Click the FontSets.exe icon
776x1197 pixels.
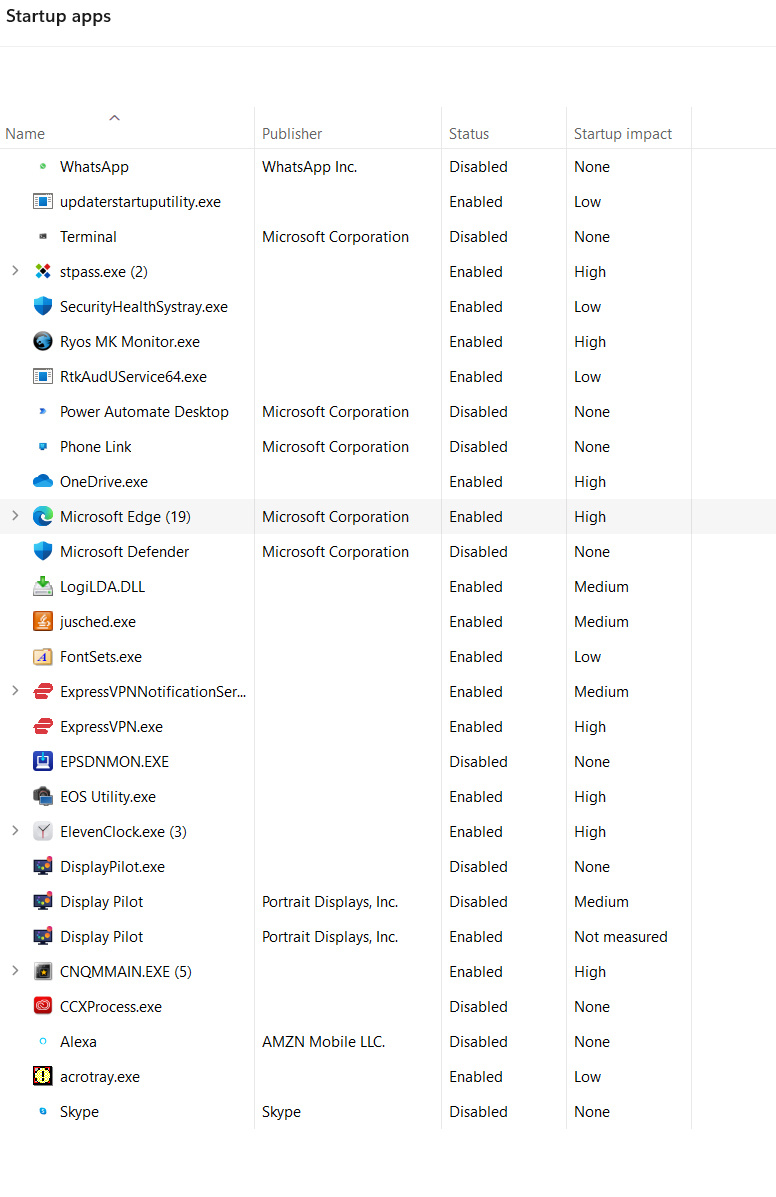click(x=43, y=657)
